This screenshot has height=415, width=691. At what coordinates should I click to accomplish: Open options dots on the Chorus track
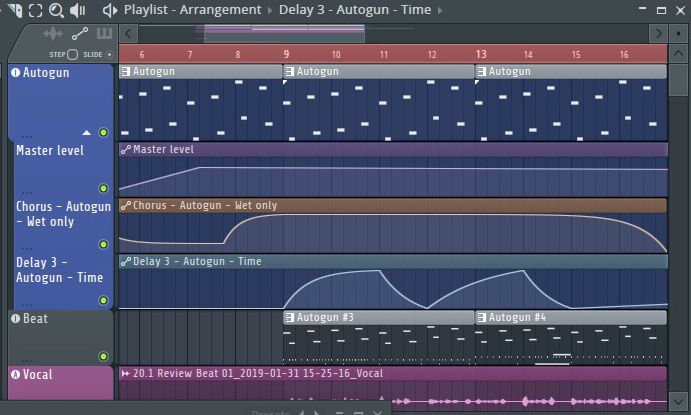[27, 248]
